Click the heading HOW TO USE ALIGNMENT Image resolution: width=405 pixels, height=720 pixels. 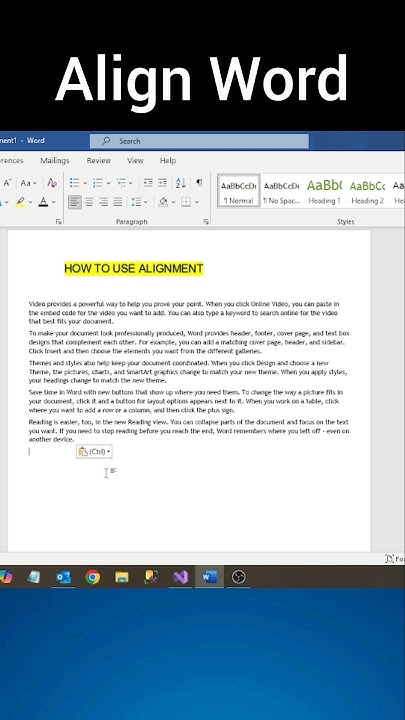point(134,269)
